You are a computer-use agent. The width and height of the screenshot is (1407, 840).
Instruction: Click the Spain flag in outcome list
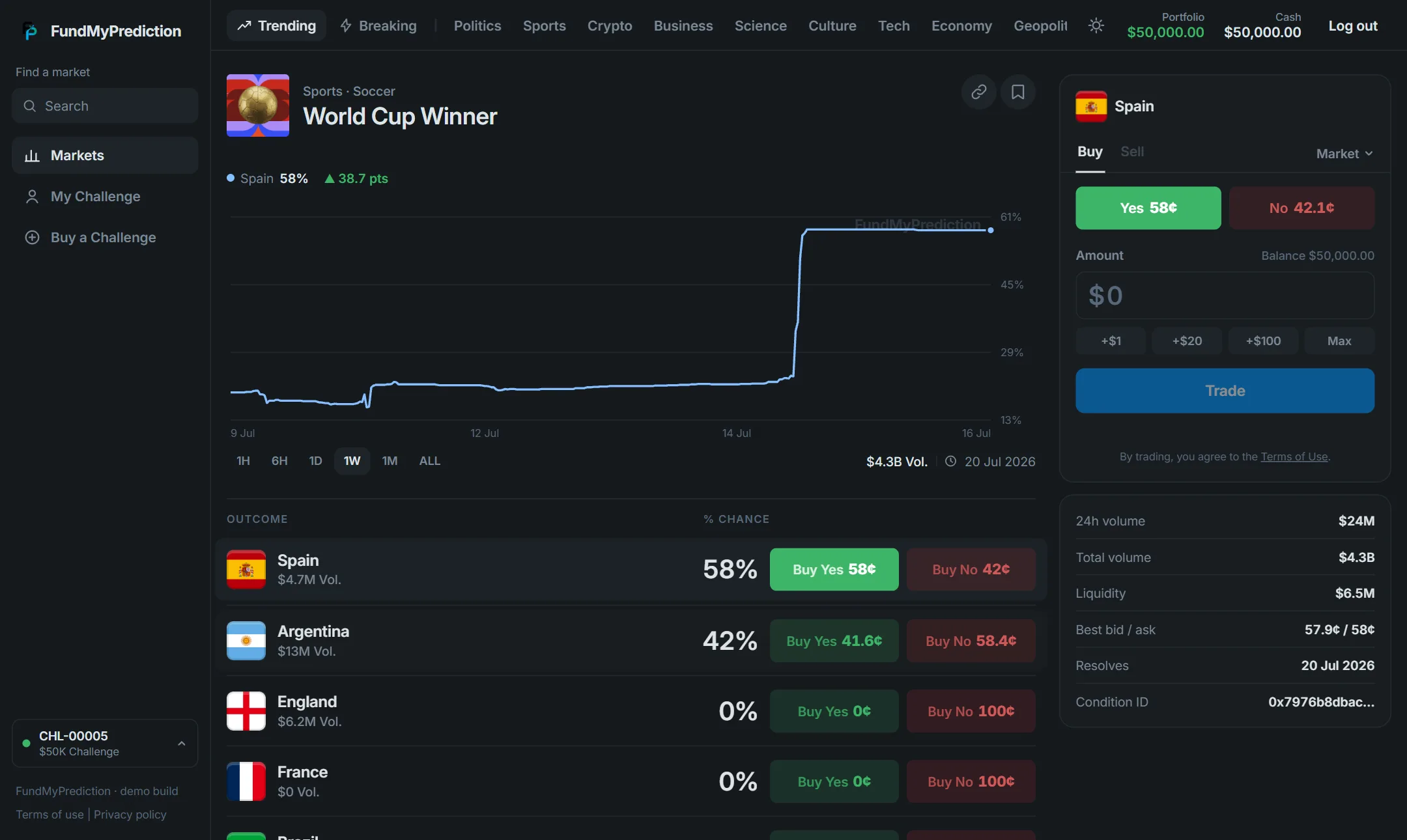(246, 569)
